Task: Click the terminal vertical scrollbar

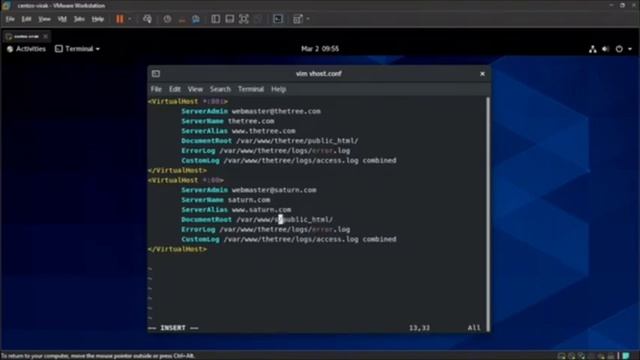Action: pyautogui.click(x=488, y=214)
